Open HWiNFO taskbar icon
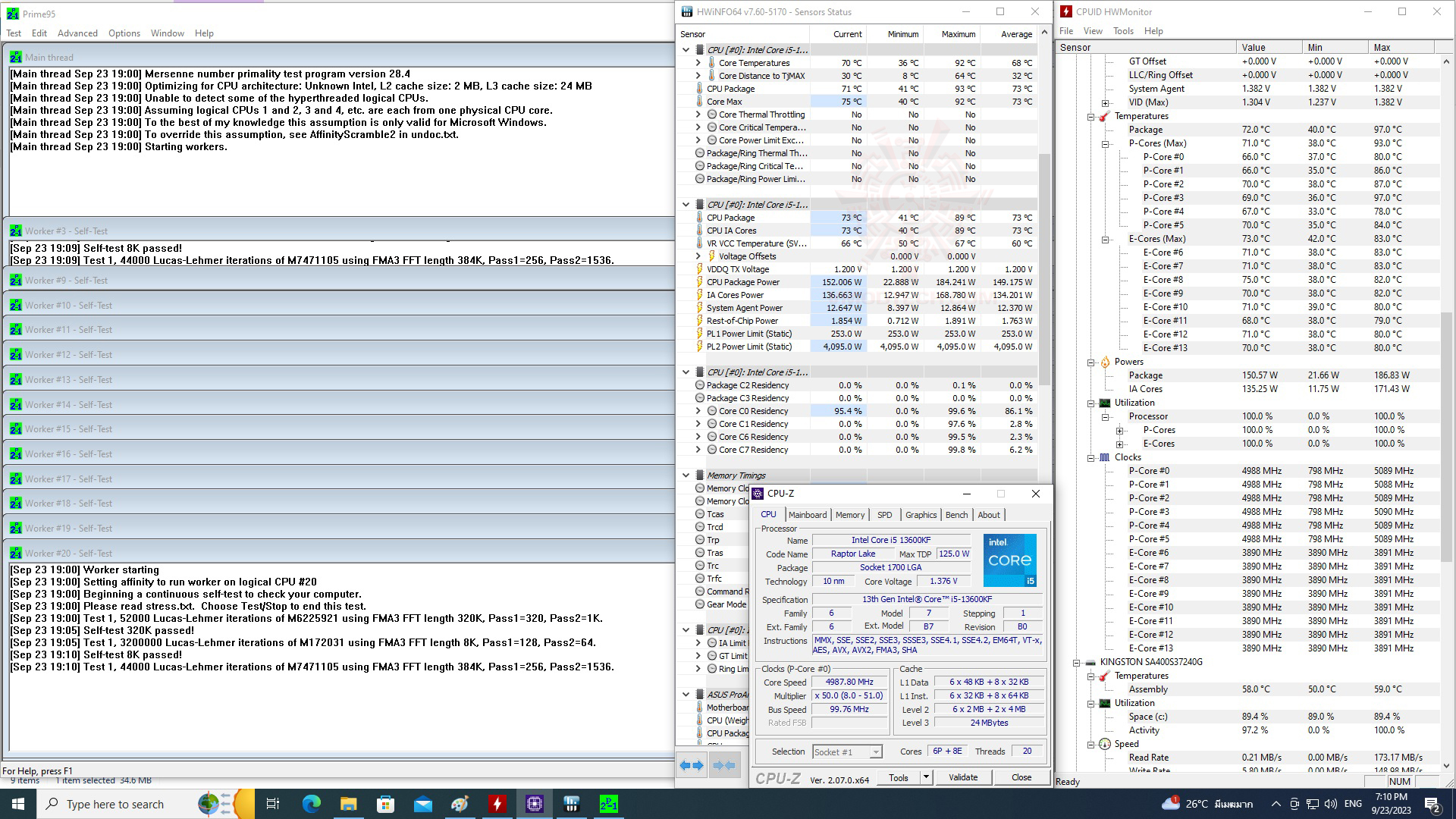The width and height of the screenshot is (1456, 819). click(x=571, y=804)
